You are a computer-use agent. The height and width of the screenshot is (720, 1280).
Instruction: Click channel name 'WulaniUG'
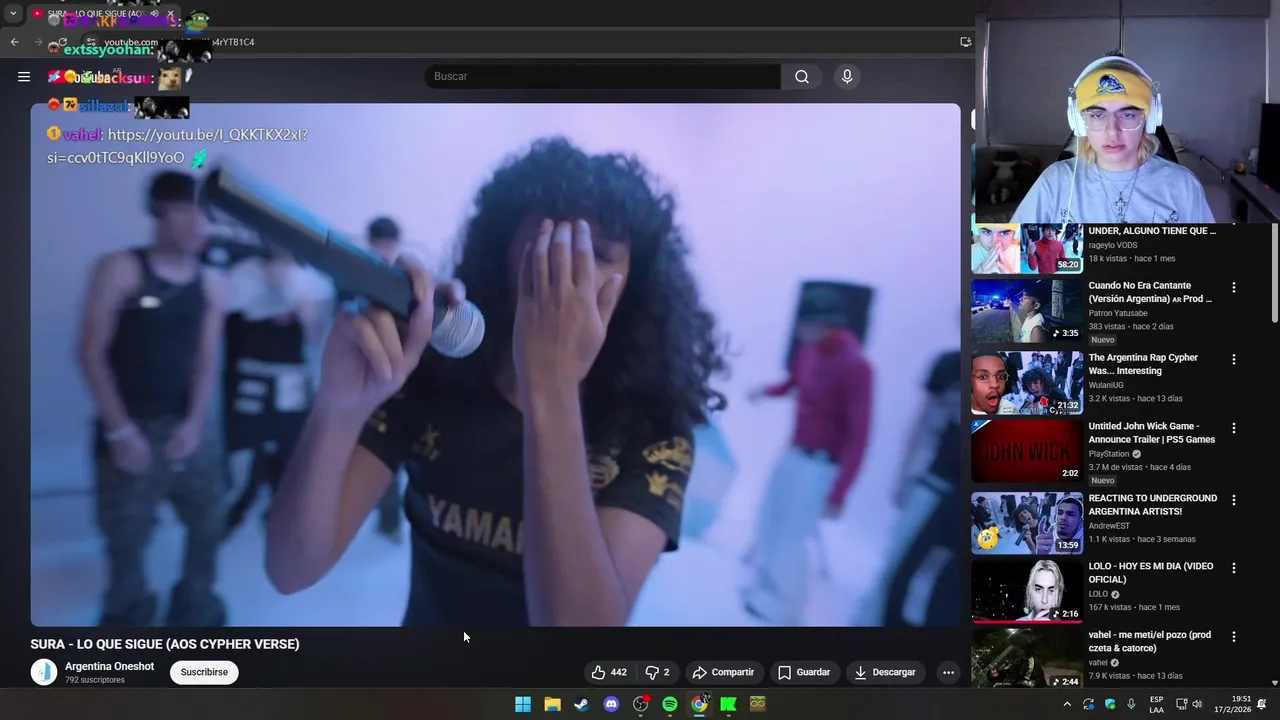pyautogui.click(x=1106, y=385)
